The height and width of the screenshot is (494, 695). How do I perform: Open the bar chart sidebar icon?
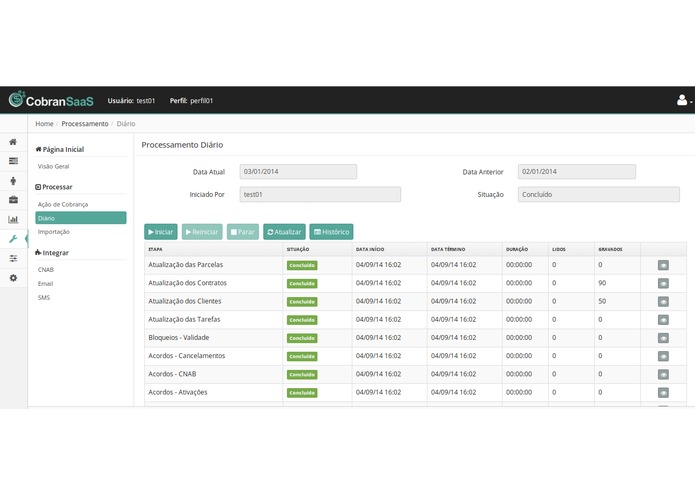[x=13, y=219]
